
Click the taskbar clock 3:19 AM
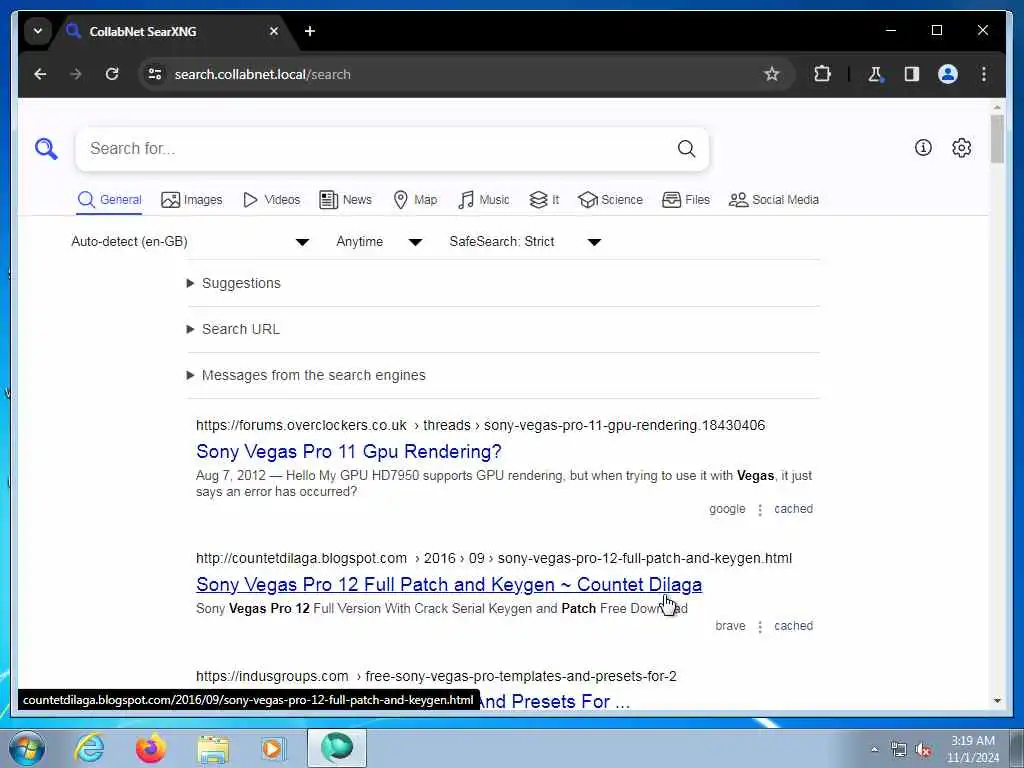coord(973,741)
